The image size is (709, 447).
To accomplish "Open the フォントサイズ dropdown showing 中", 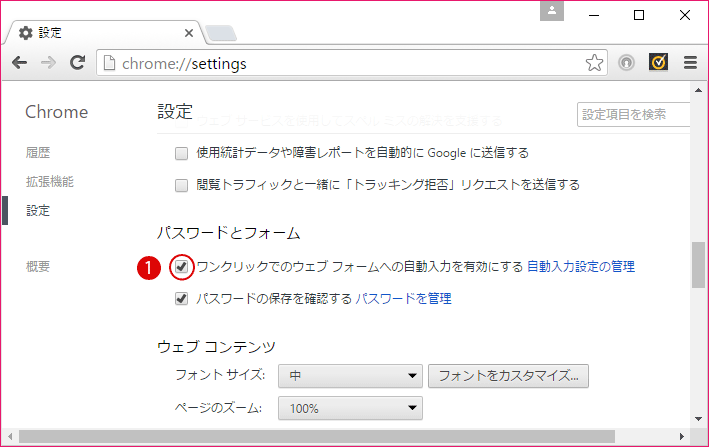I will 351,376.
